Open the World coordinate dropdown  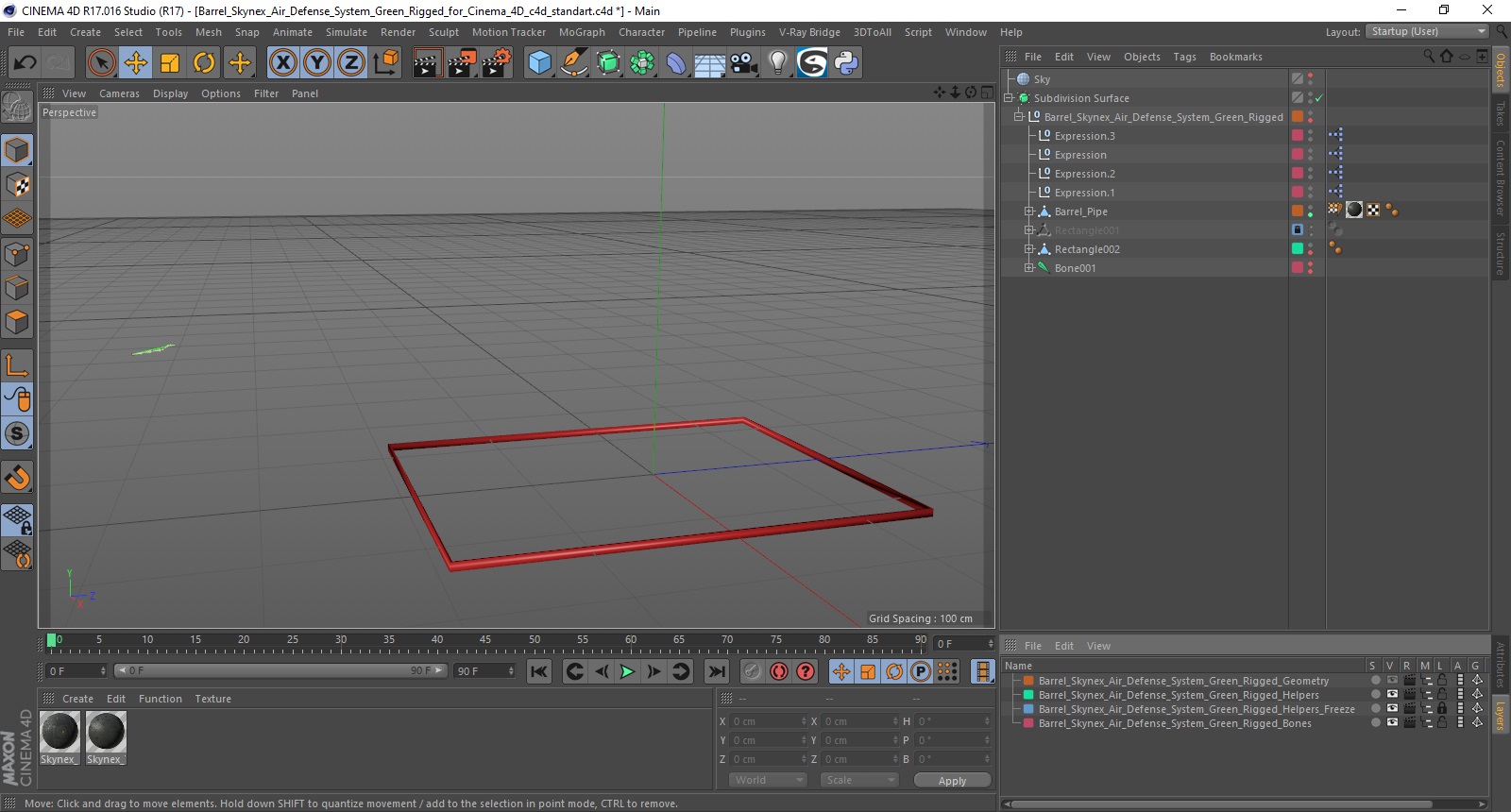coord(768,780)
